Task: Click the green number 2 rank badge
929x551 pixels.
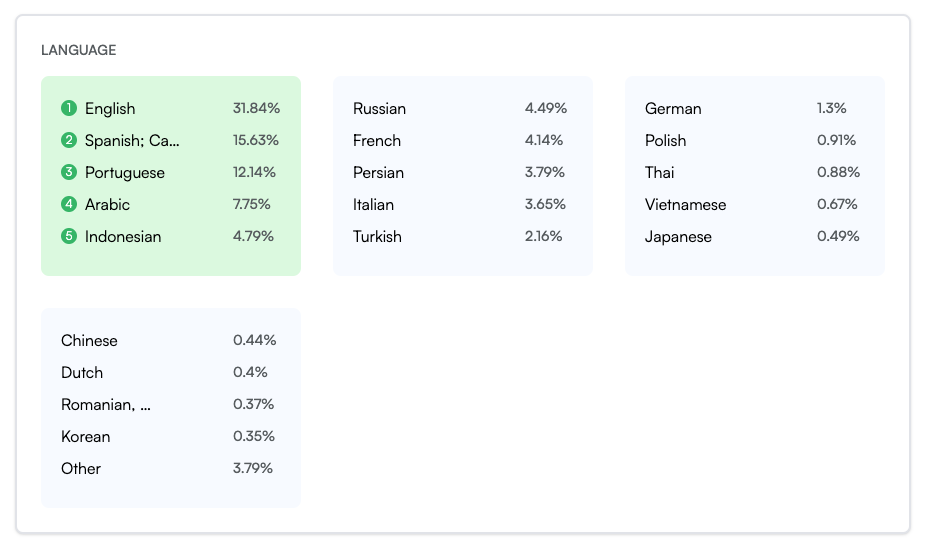Action: tap(69, 140)
